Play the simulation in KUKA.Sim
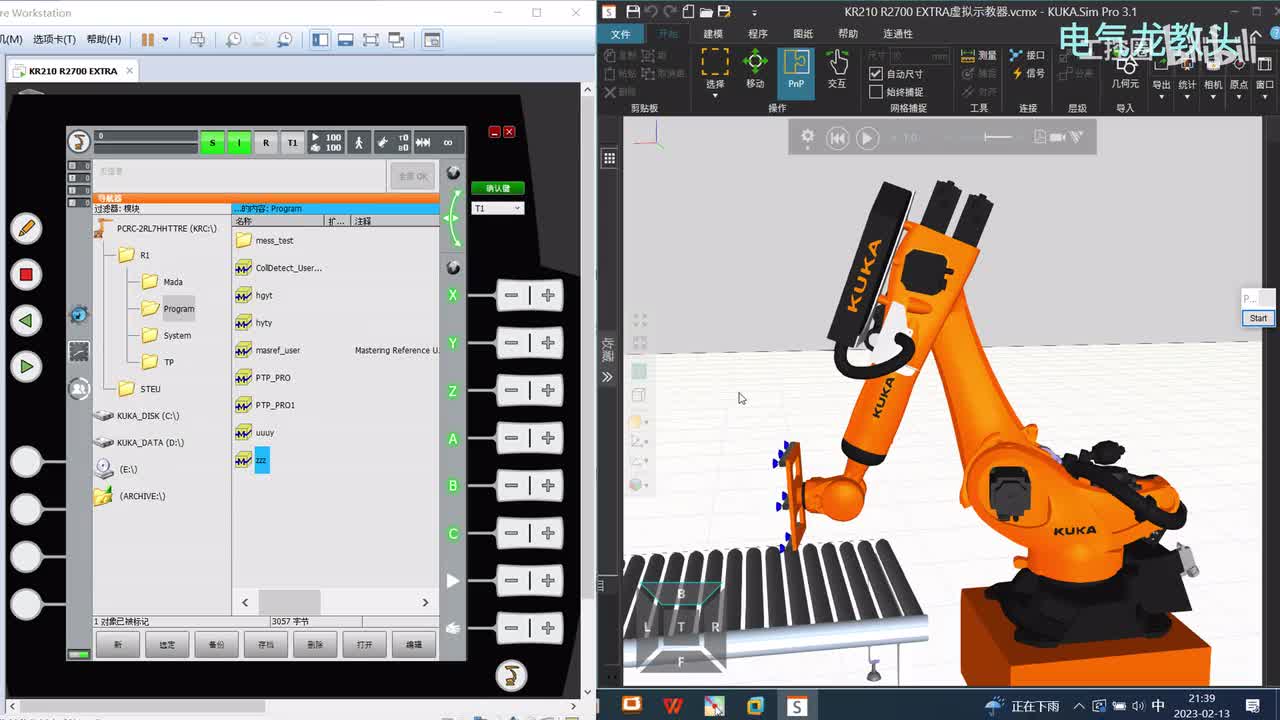Screen dimensions: 1280x720 coord(867,138)
